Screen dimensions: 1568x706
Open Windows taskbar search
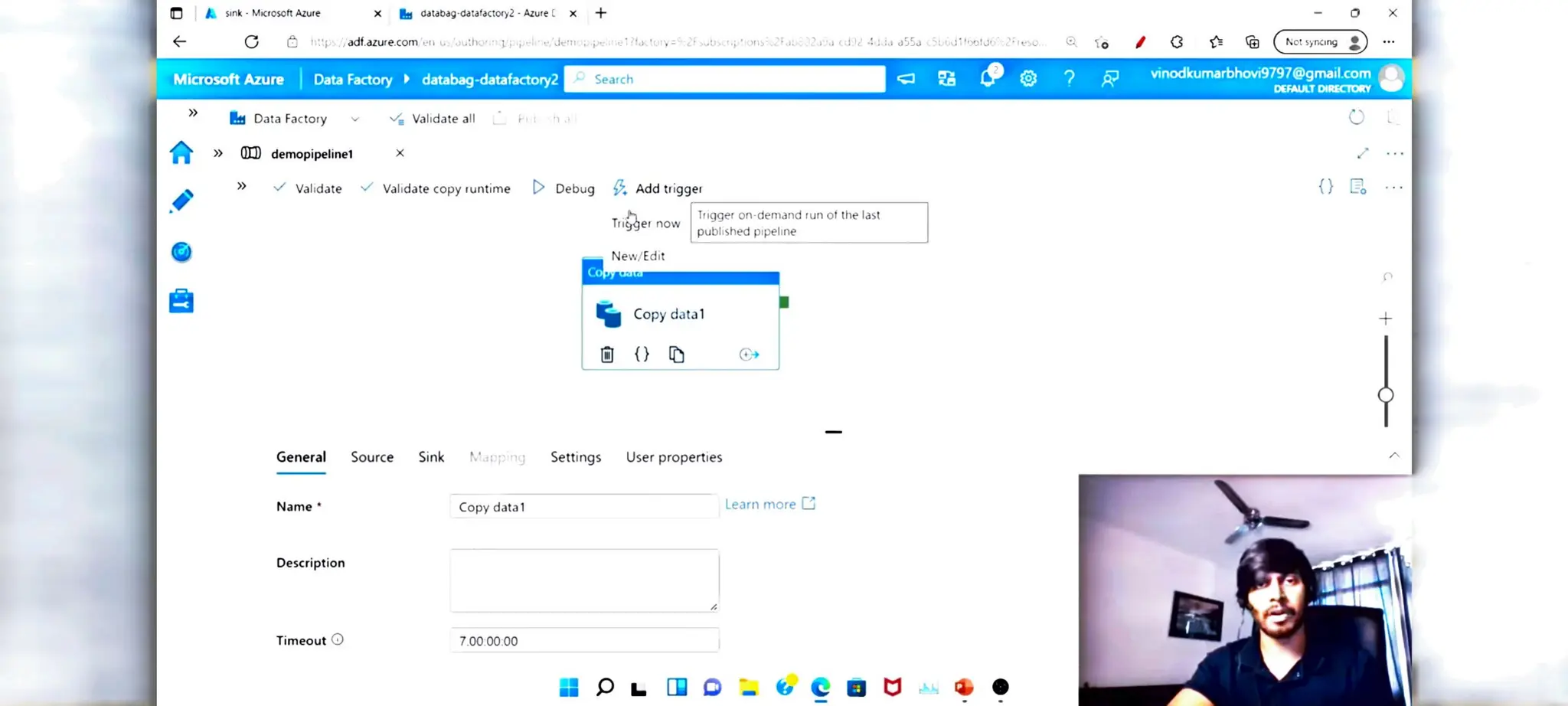point(605,687)
